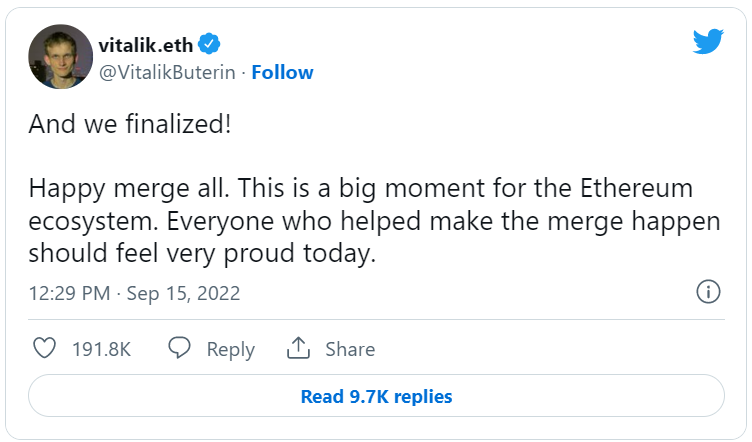Click "should feel very proud today" line
752x442 pixels.
(201, 254)
